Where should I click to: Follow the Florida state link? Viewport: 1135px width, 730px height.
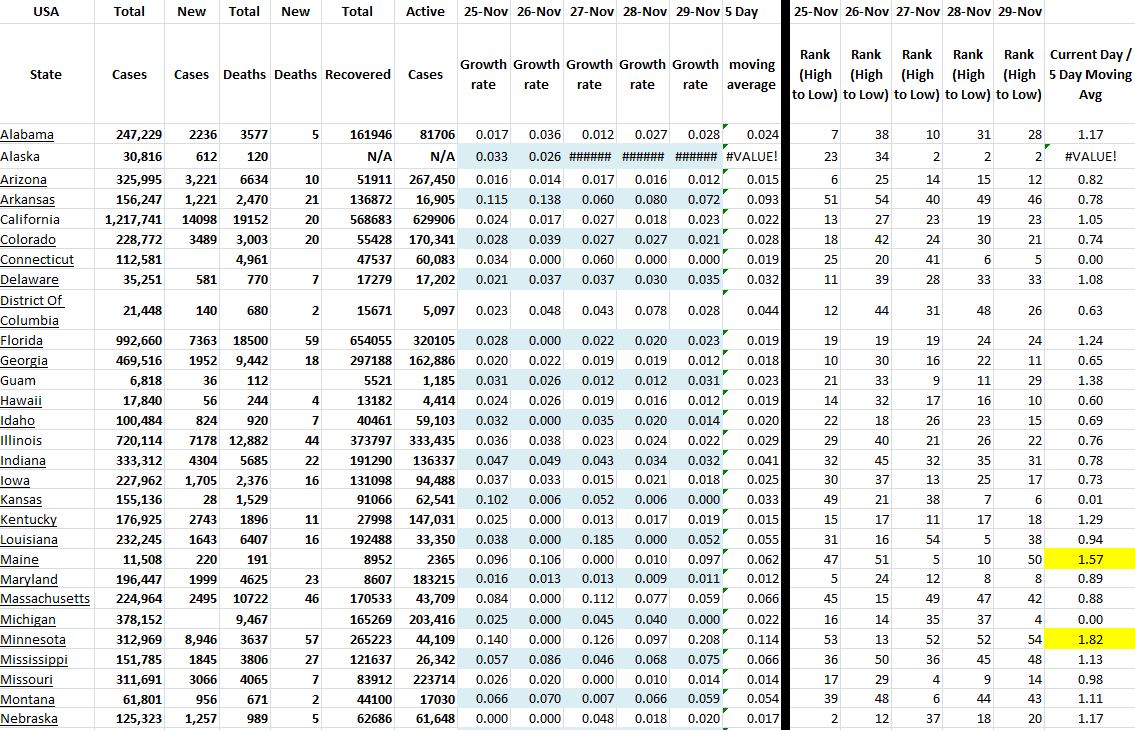coord(22,341)
